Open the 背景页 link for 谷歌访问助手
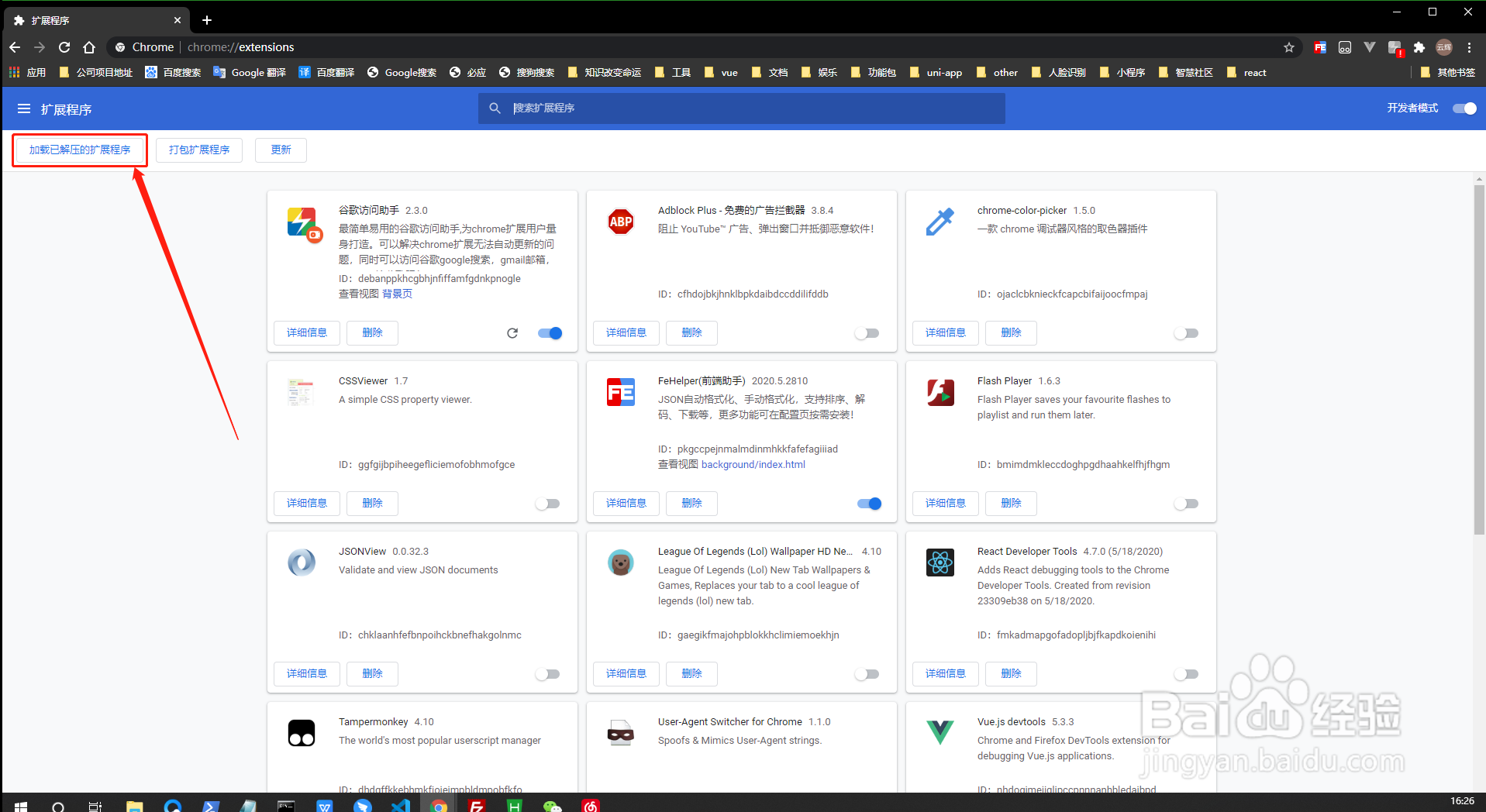Screen dimensions: 1486x812 point(398,294)
